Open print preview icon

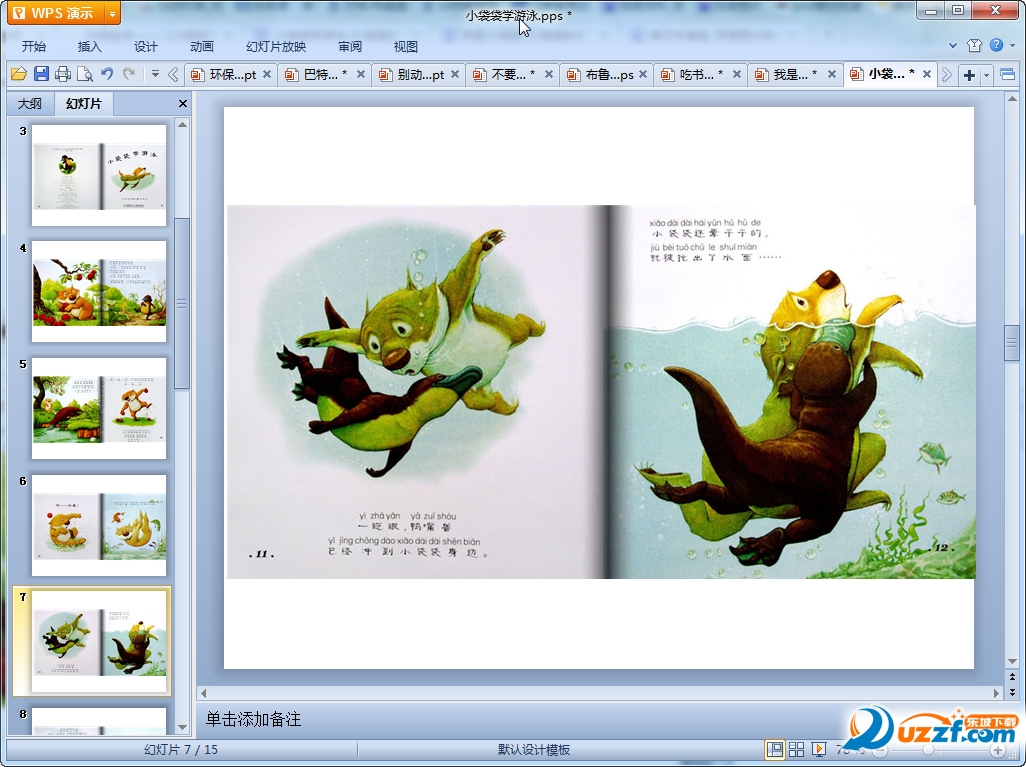(84, 74)
